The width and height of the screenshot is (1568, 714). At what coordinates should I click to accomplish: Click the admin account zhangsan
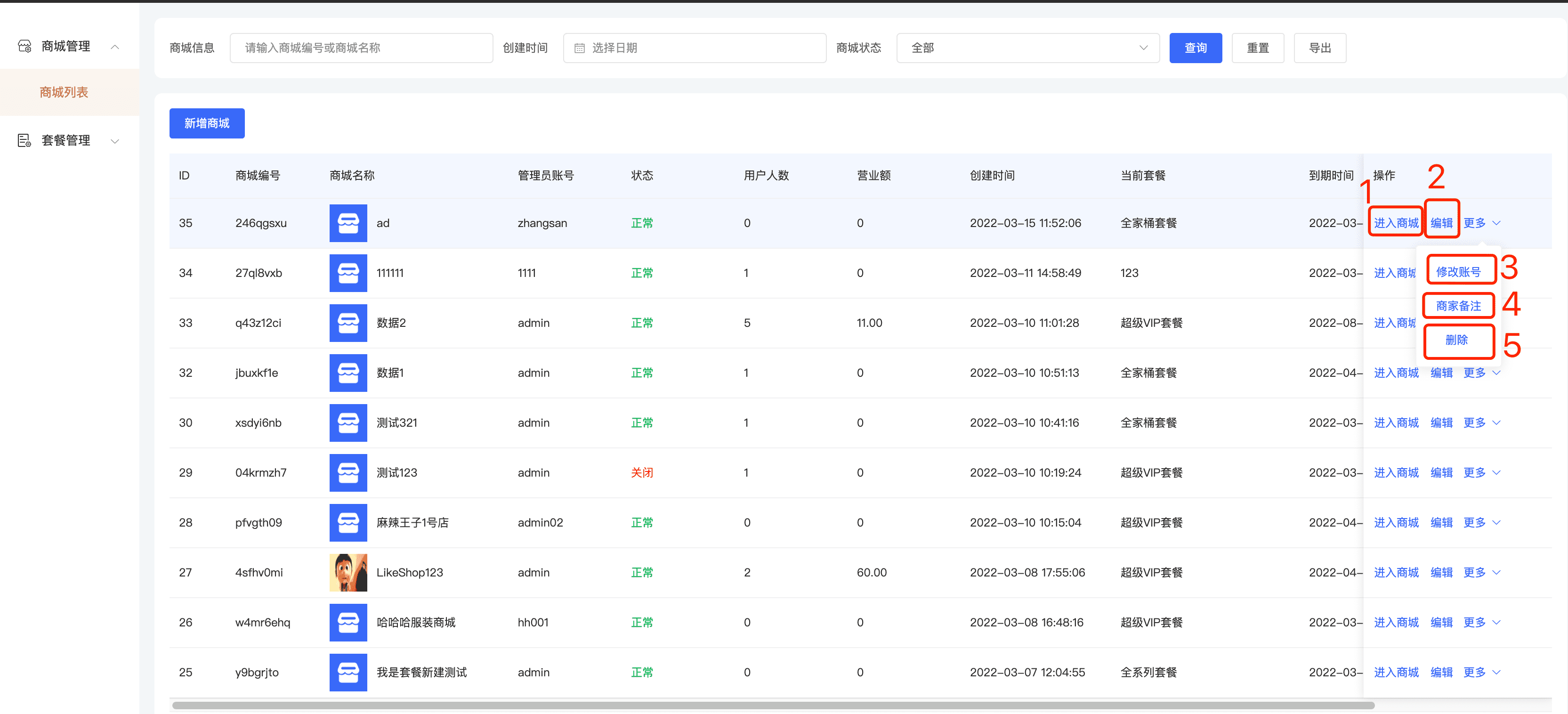coord(542,223)
